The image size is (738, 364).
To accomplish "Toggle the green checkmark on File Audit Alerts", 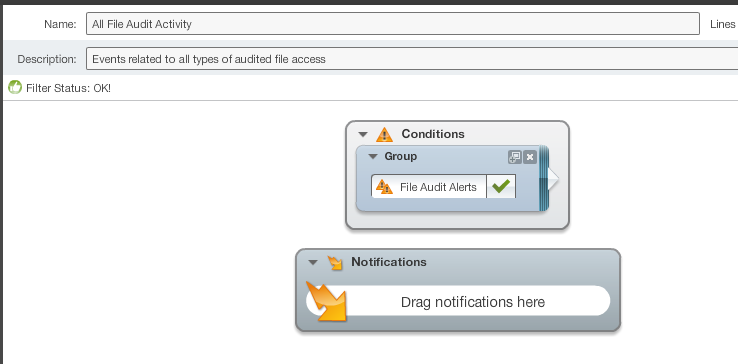I will [x=501, y=187].
